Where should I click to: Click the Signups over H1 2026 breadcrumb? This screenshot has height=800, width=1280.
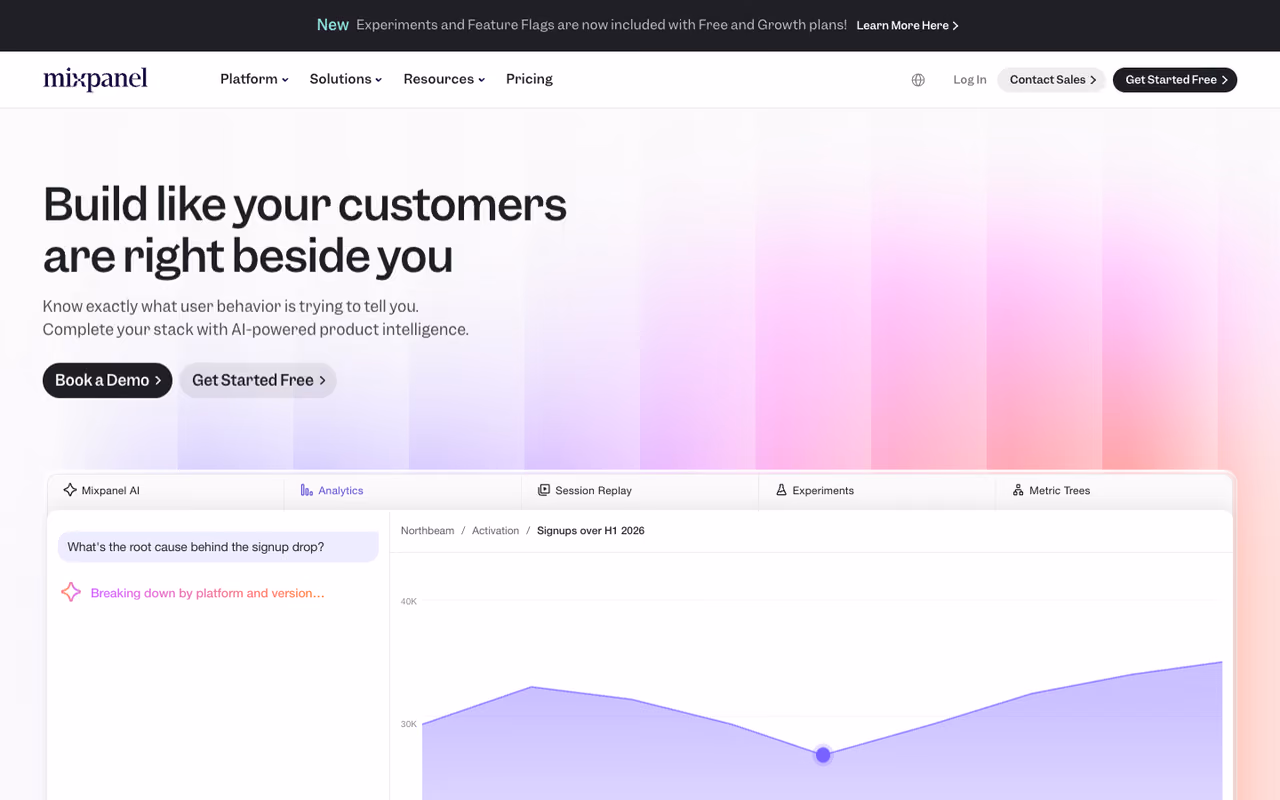coord(591,531)
